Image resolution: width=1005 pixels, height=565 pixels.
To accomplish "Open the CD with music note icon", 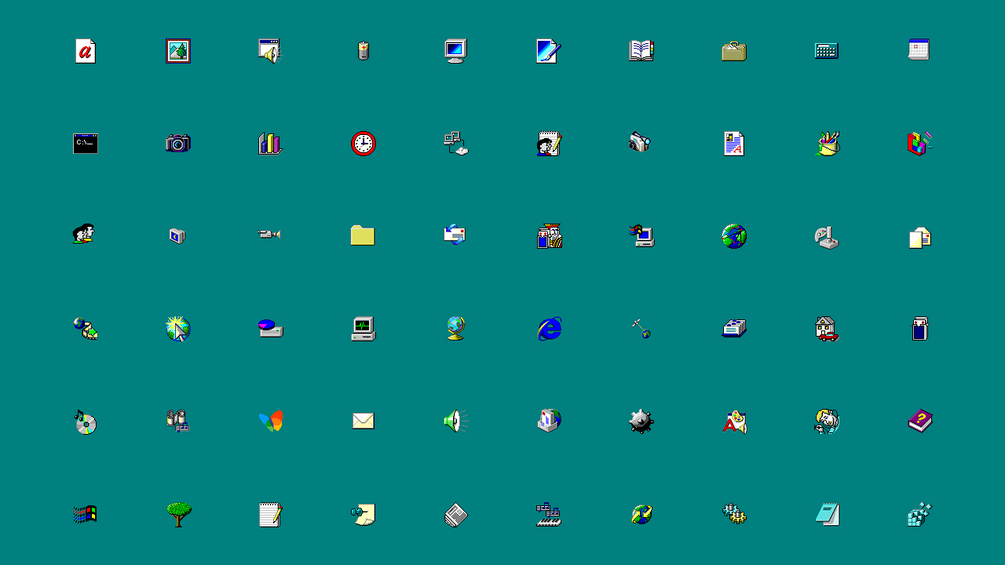I will point(85,422).
